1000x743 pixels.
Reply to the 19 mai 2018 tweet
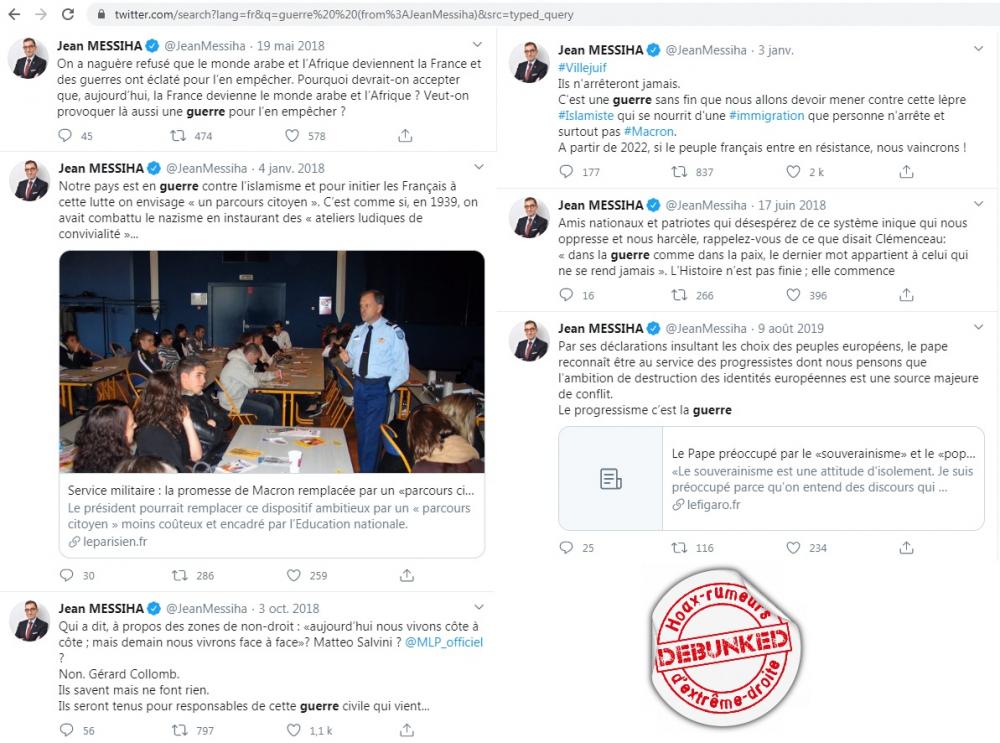(x=65, y=135)
